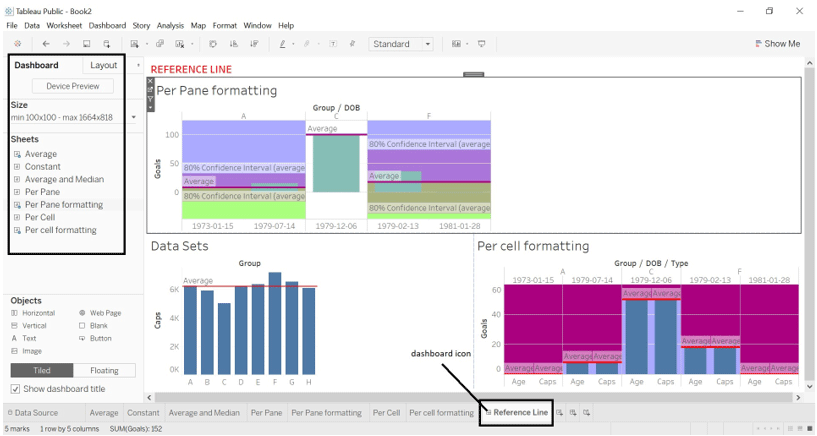Click the Device Preview button
Viewport: 817px width, 436px height.
click(x=73, y=86)
